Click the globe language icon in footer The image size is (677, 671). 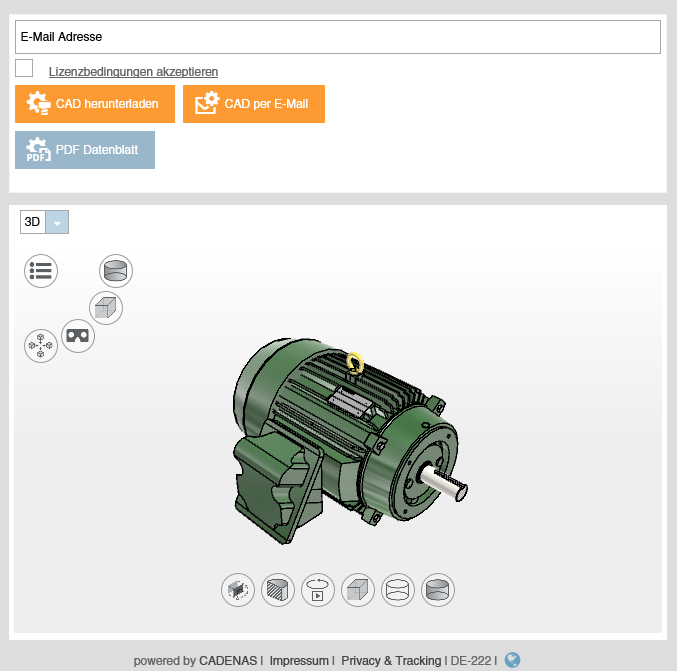[x=513, y=660]
